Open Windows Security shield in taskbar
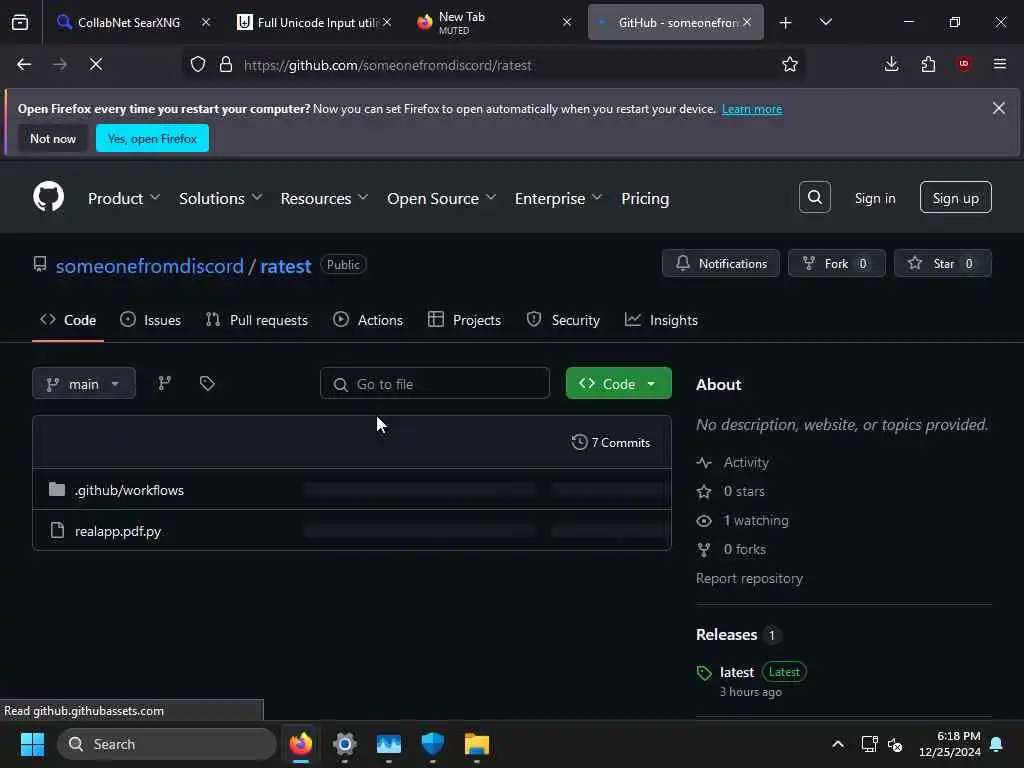The width and height of the screenshot is (1024, 768). coord(432,744)
